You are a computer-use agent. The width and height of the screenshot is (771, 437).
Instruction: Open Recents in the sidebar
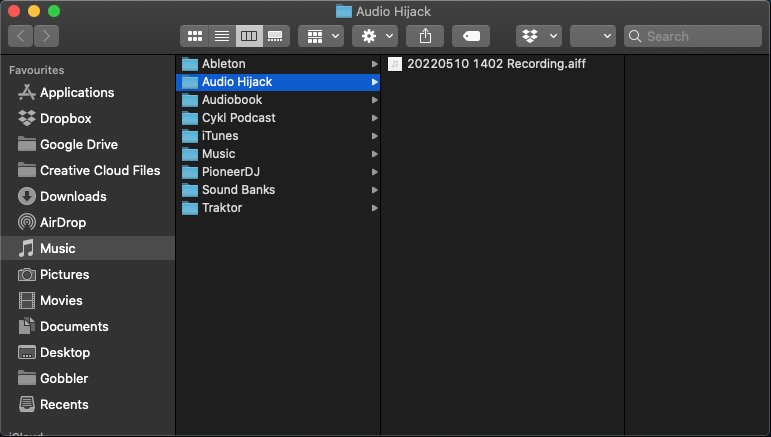(88, 405)
